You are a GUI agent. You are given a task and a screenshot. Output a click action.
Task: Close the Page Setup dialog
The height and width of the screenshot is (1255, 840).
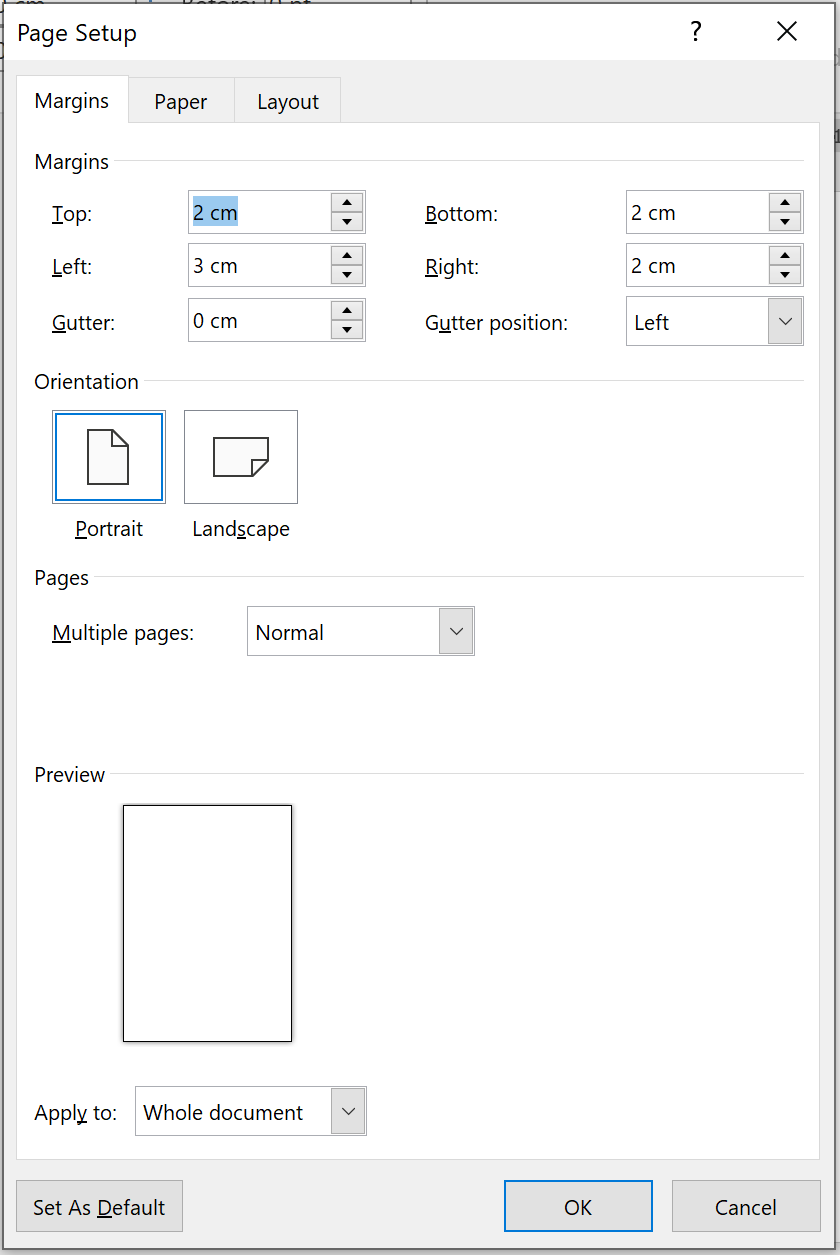pyautogui.click(x=787, y=32)
